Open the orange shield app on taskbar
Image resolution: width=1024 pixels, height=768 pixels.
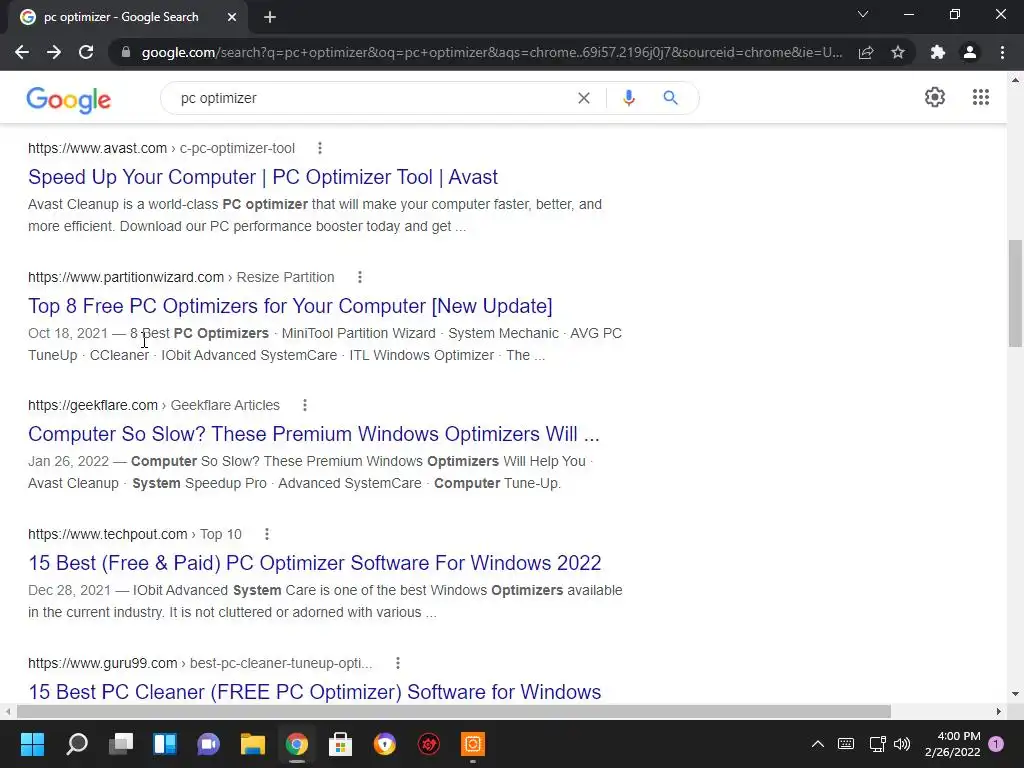tap(385, 744)
